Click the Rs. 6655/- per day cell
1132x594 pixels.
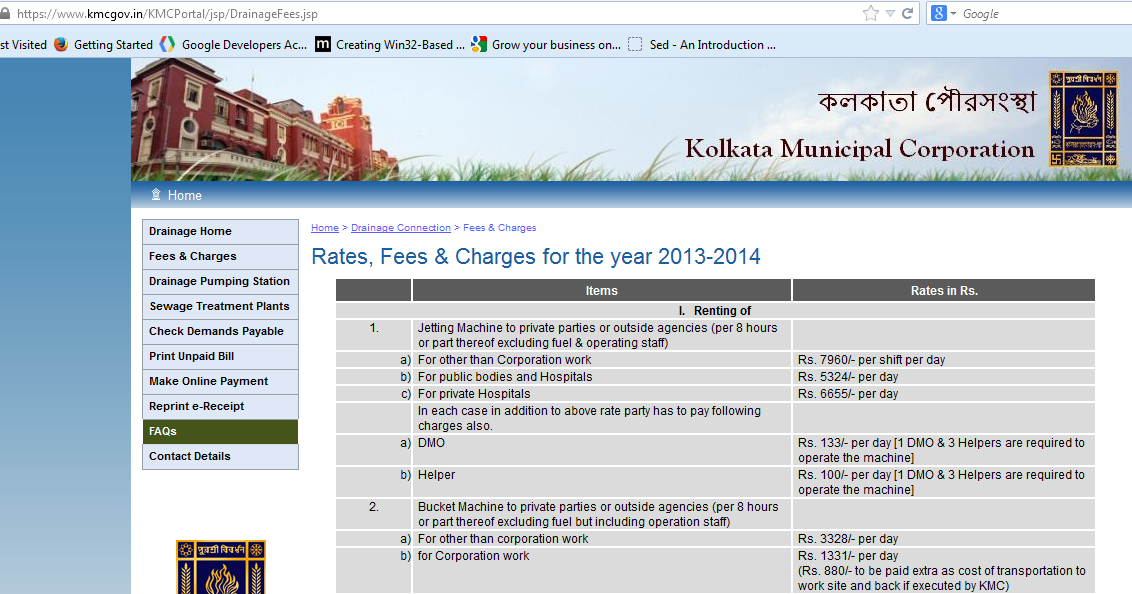coord(944,394)
